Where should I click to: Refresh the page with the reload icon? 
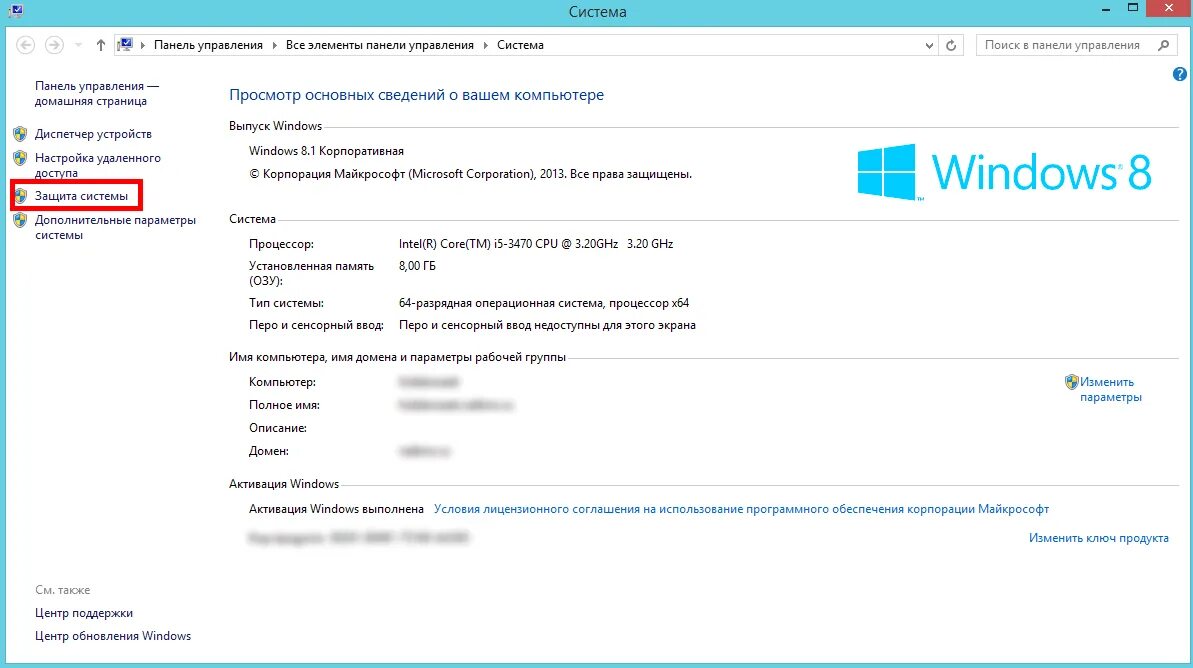click(x=951, y=46)
